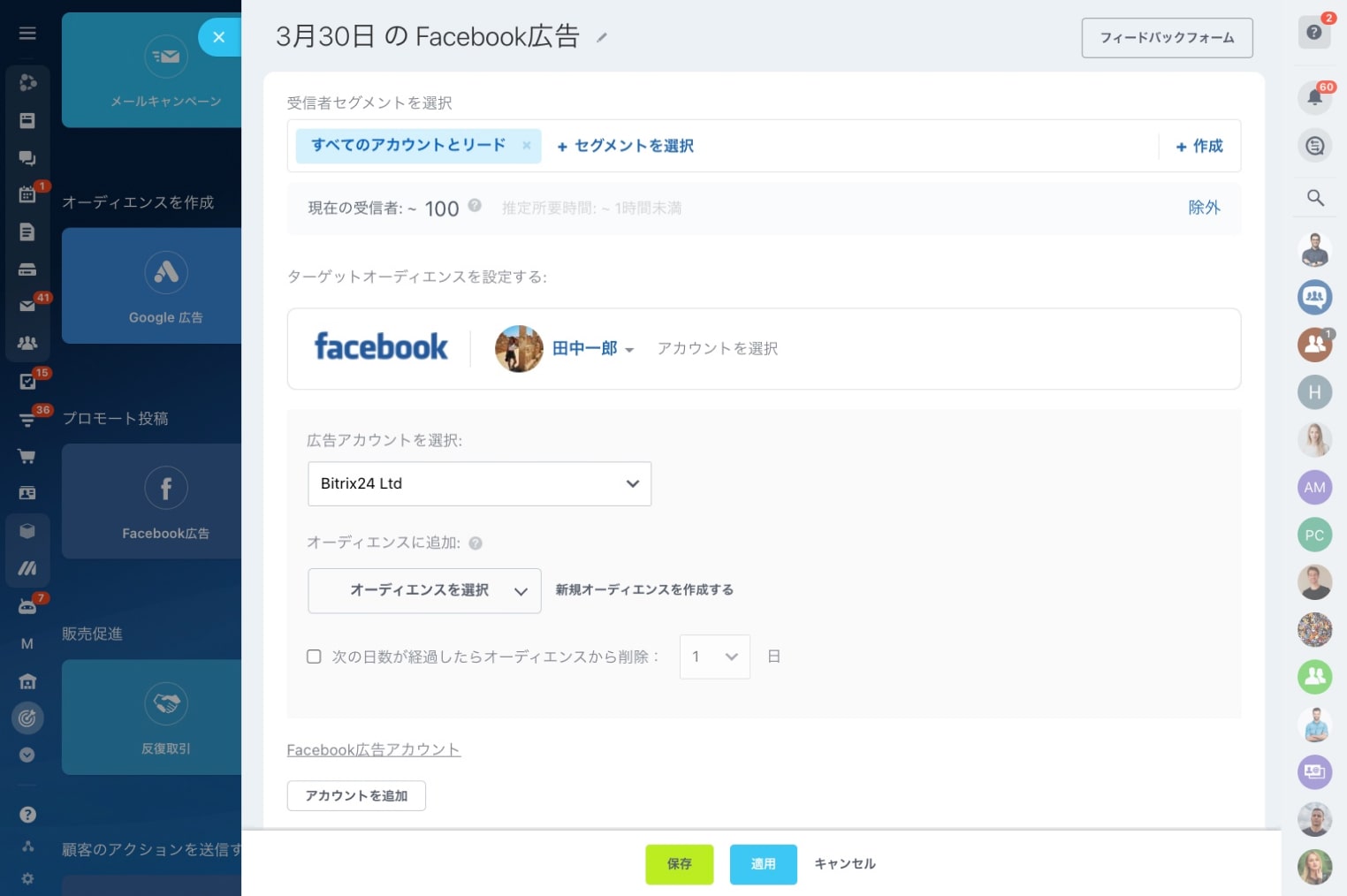Open the PC avatar chat
The width and height of the screenshot is (1347, 896).
click(1315, 535)
